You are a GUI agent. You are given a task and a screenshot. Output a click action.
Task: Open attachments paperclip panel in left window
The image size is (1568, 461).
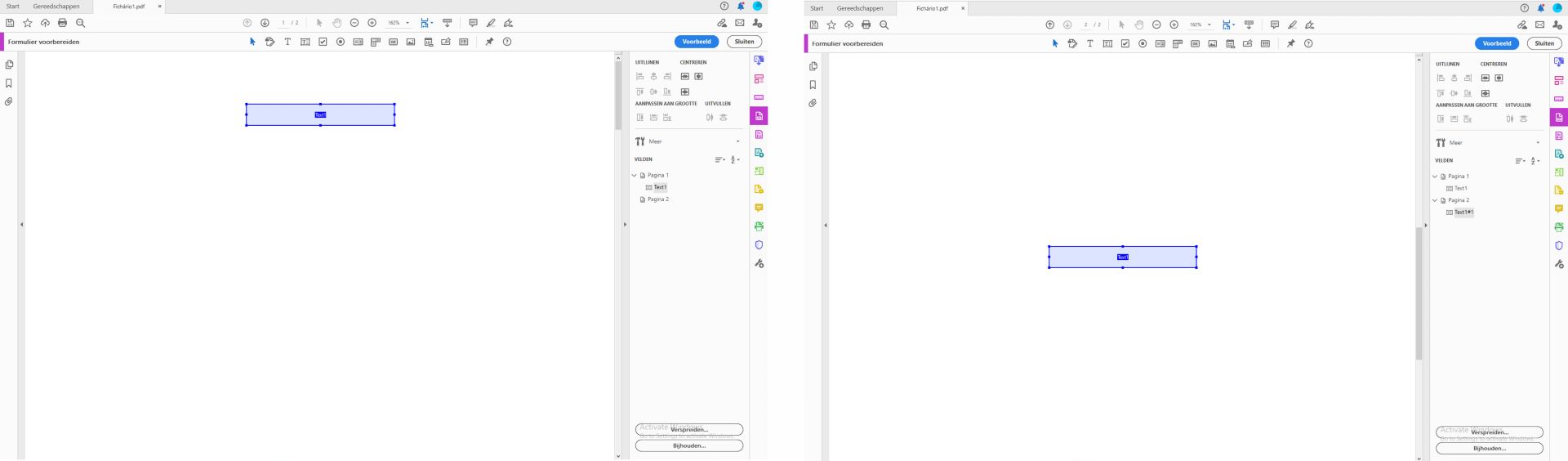point(9,102)
